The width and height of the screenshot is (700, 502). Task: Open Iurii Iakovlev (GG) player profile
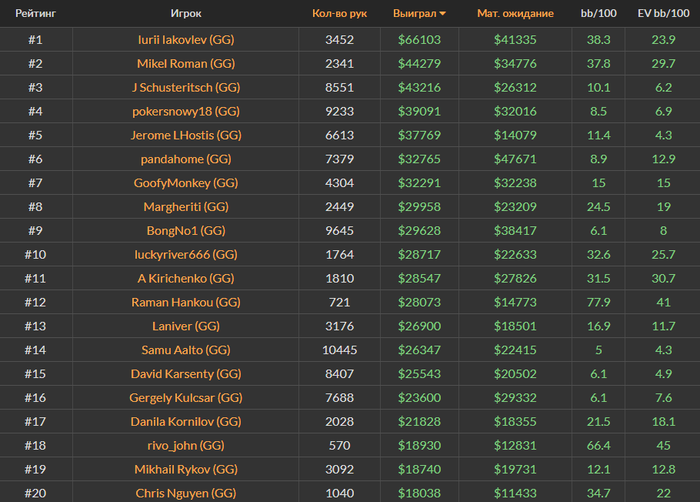click(186, 39)
